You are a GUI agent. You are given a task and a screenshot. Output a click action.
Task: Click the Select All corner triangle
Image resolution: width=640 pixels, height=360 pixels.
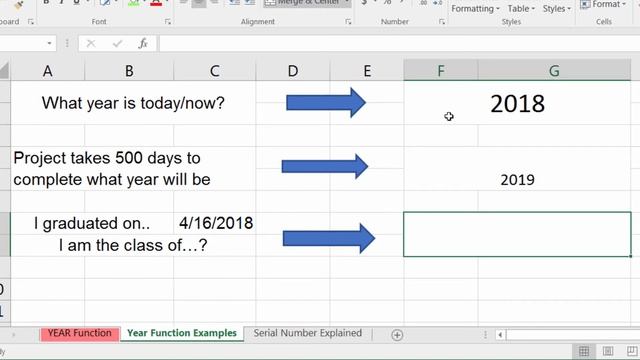(x=4, y=71)
